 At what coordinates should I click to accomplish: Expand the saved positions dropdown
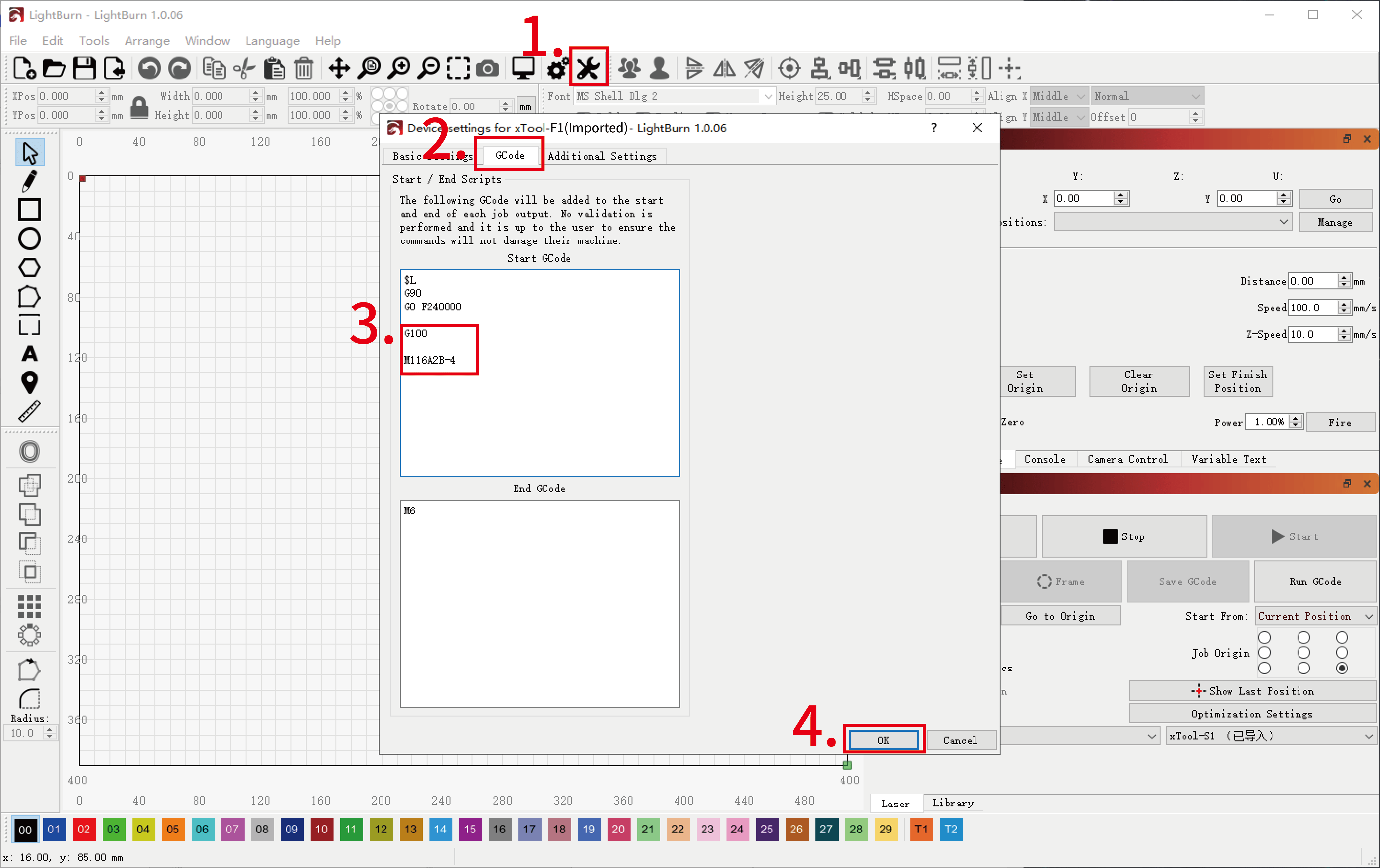1173,222
